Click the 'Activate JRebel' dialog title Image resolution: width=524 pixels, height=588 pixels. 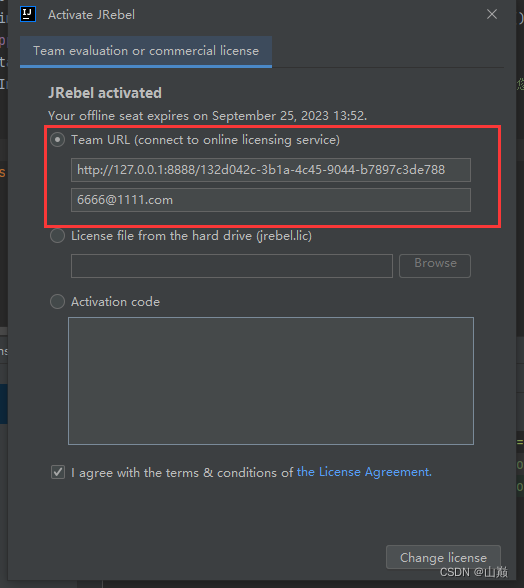91,15
